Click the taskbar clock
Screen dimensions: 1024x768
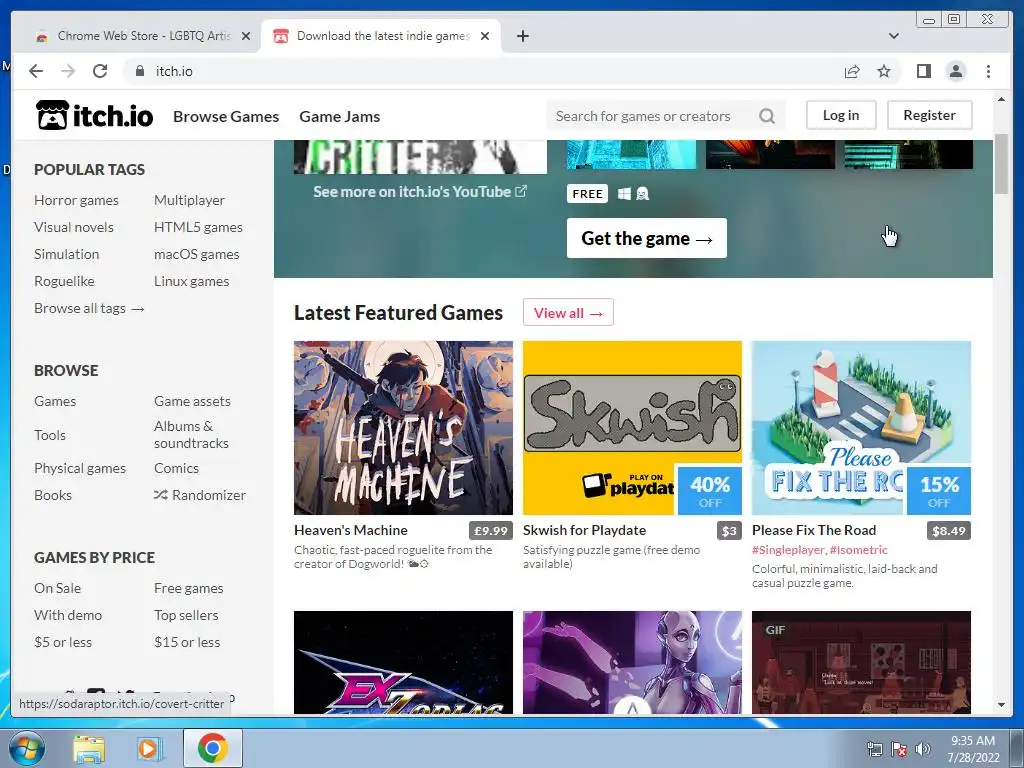(x=973, y=749)
